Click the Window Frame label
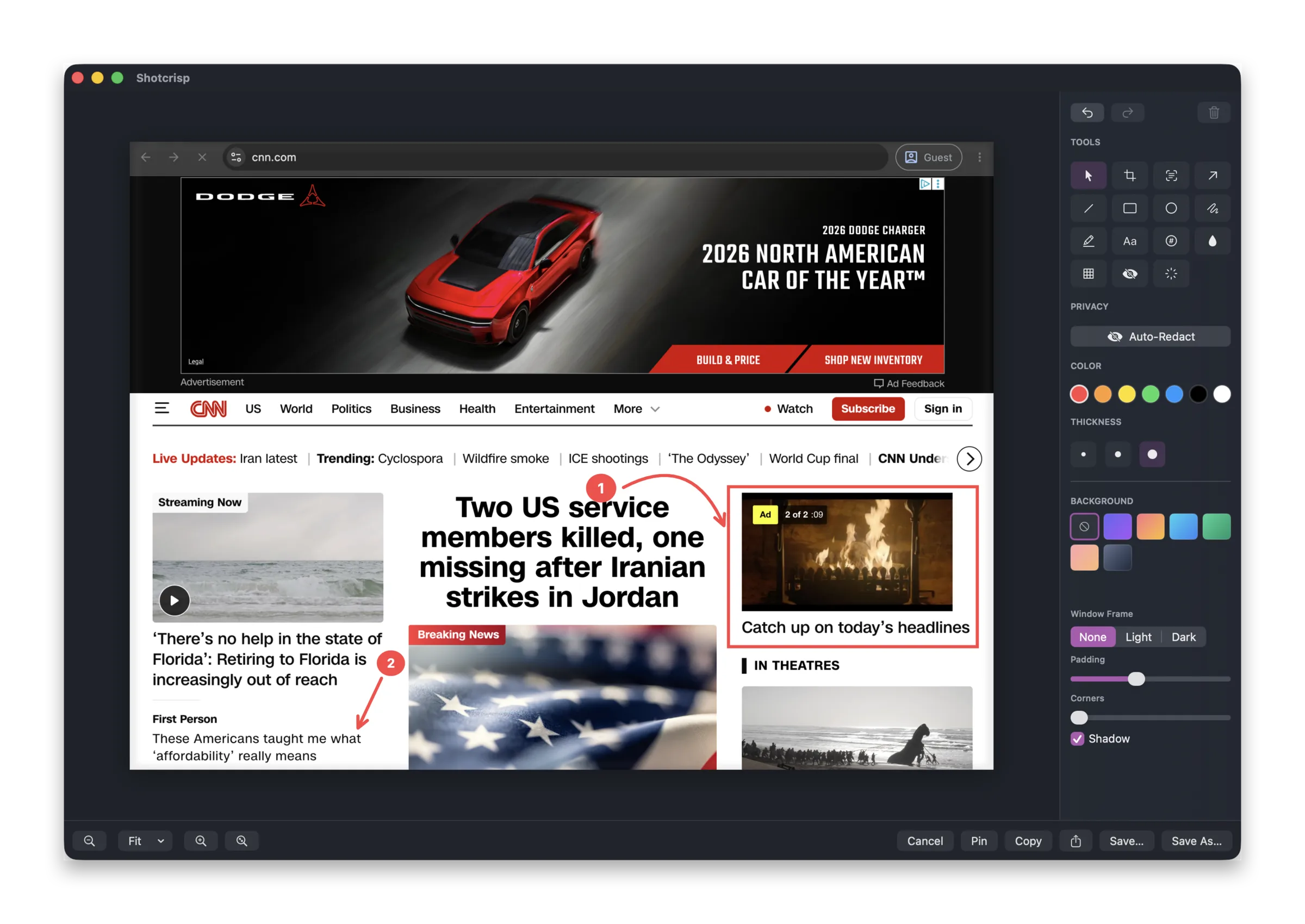 (x=1101, y=613)
